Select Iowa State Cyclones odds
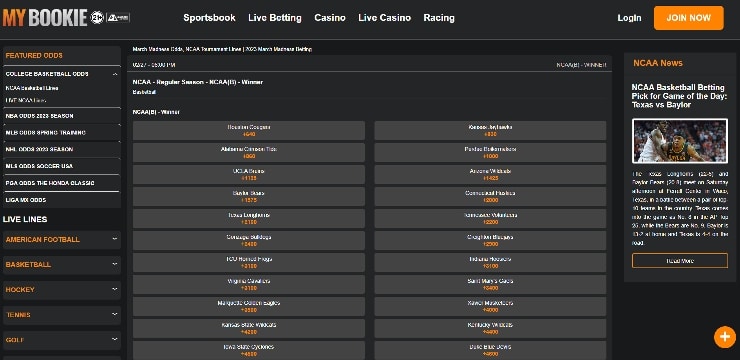 pyautogui.click(x=249, y=351)
